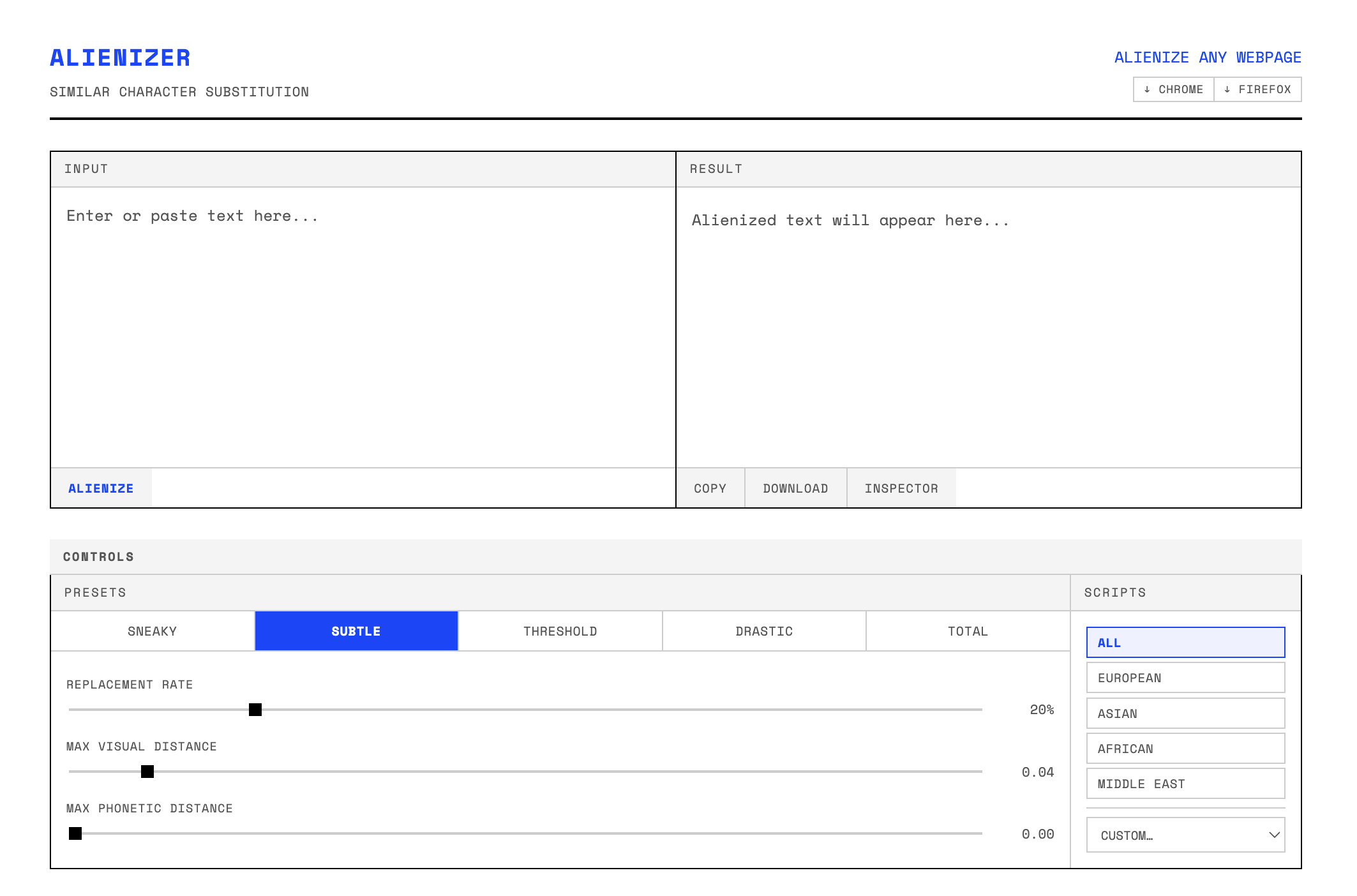Select the Threshold preset
This screenshot has height=896, width=1357.
(560, 631)
